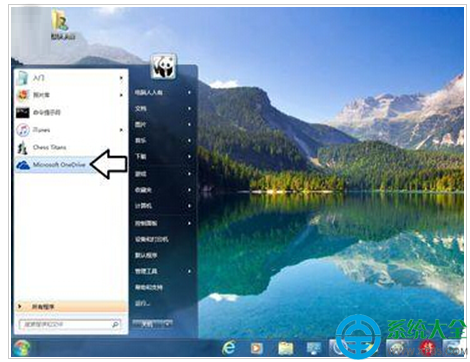Screen dimensions: 470x362
Task: Expand All Programs (所有程序)
Action: click(71, 307)
